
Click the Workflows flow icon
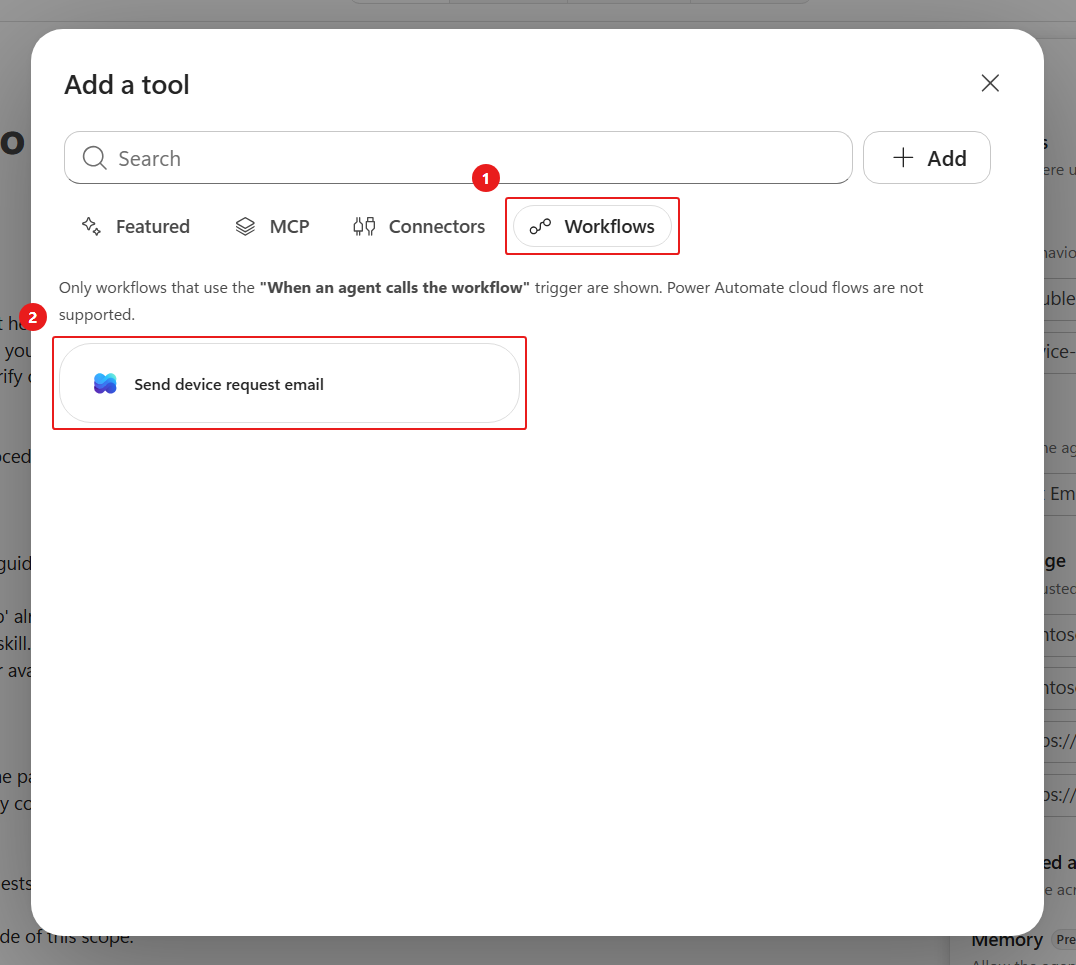pyautogui.click(x=540, y=226)
